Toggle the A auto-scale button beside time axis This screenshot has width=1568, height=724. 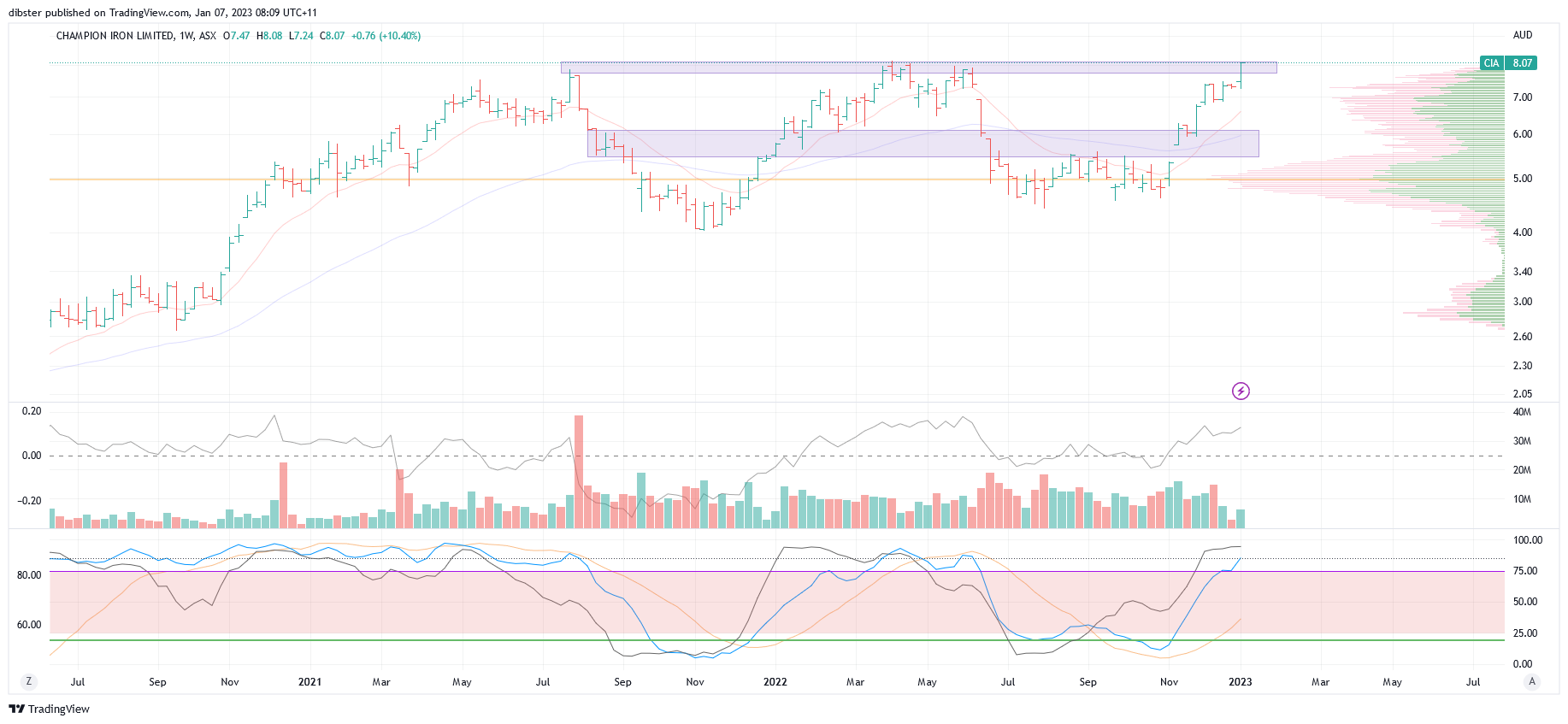[x=1532, y=681]
